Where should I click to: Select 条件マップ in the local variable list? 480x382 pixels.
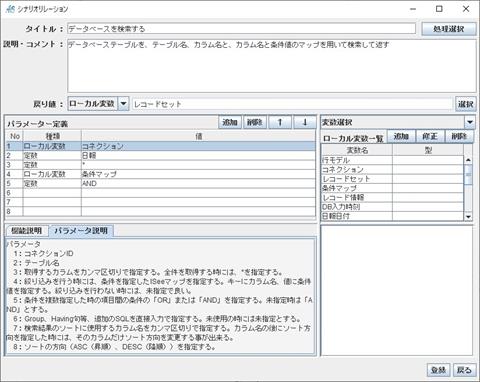pos(392,188)
